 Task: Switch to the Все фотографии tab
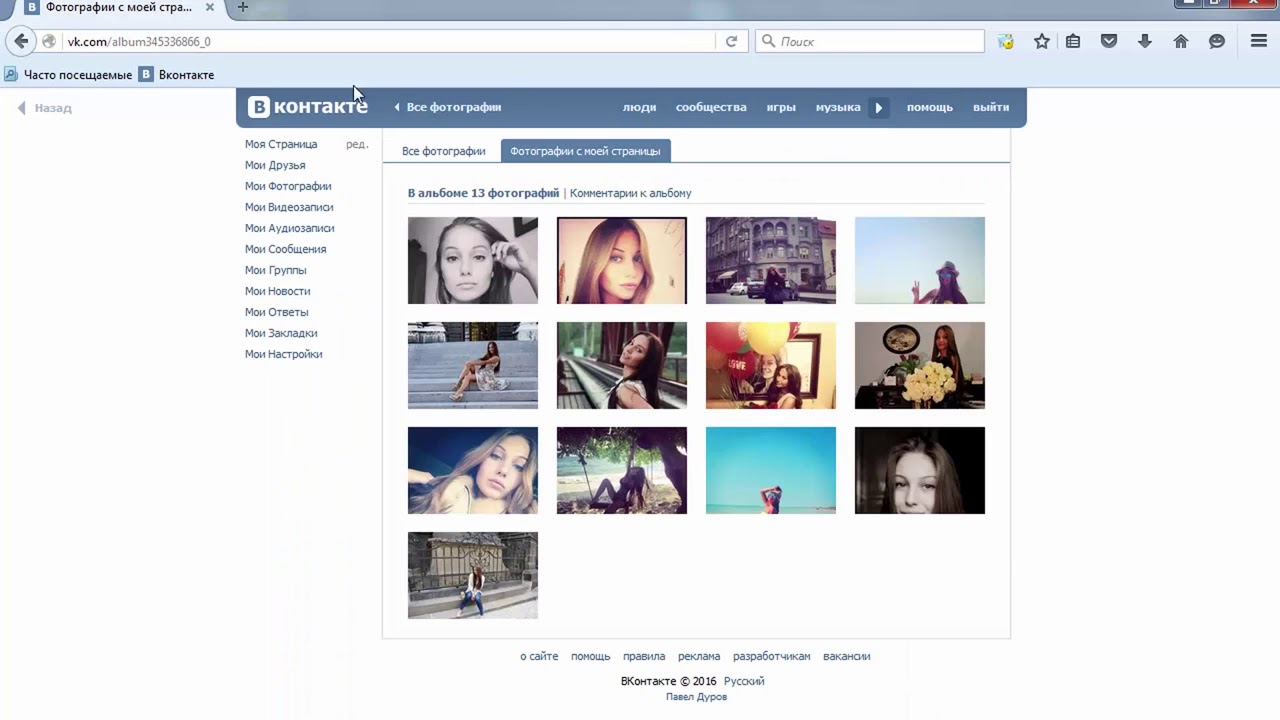click(x=443, y=151)
